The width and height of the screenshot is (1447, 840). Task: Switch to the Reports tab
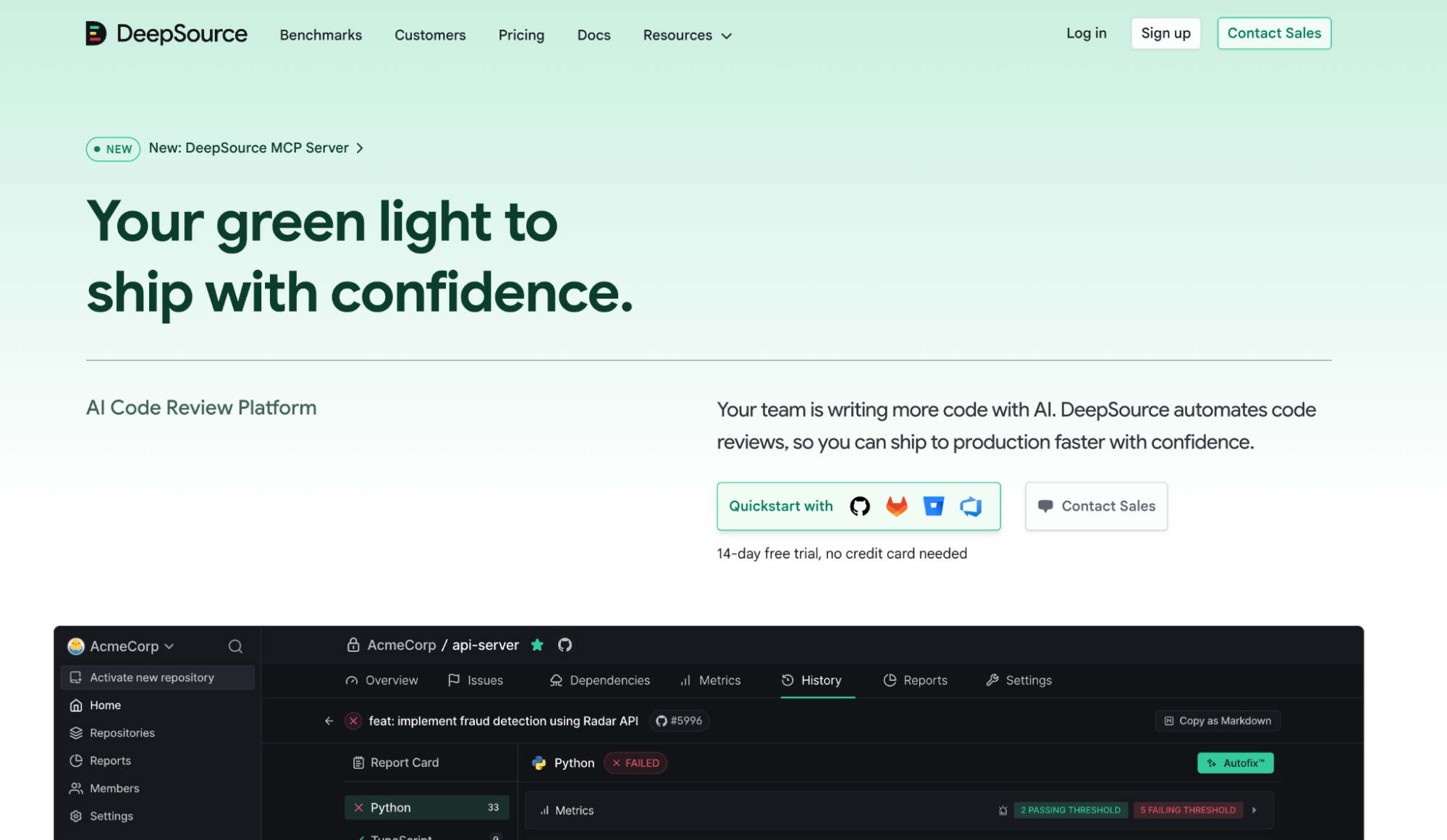[x=915, y=680]
